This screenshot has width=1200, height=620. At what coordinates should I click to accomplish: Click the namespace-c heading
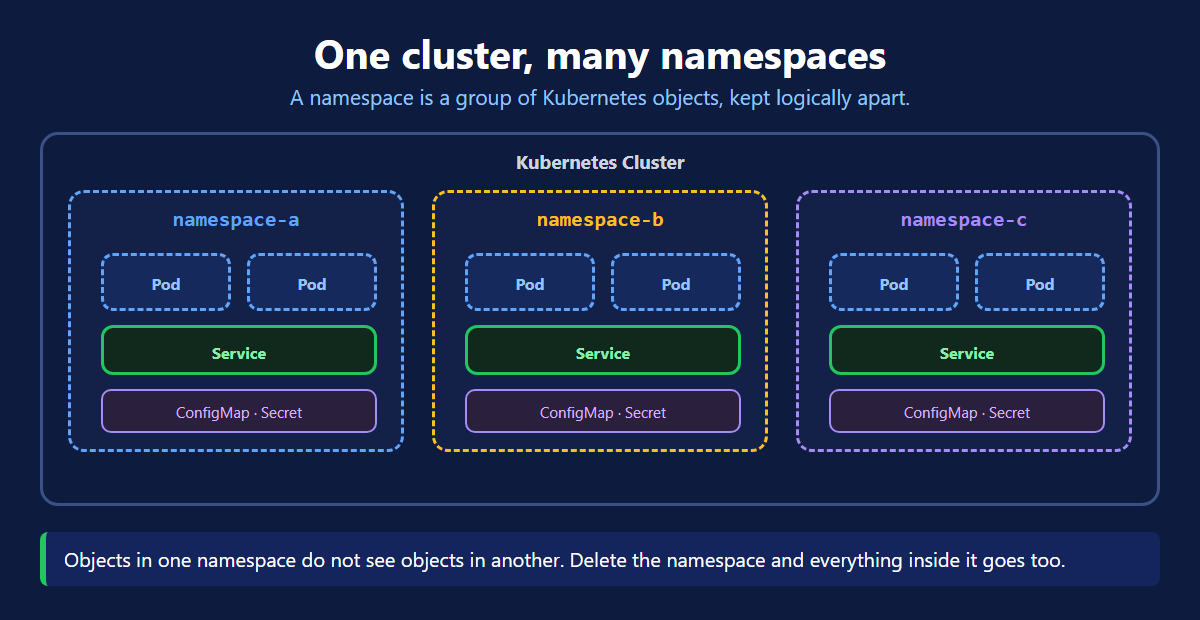click(964, 220)
